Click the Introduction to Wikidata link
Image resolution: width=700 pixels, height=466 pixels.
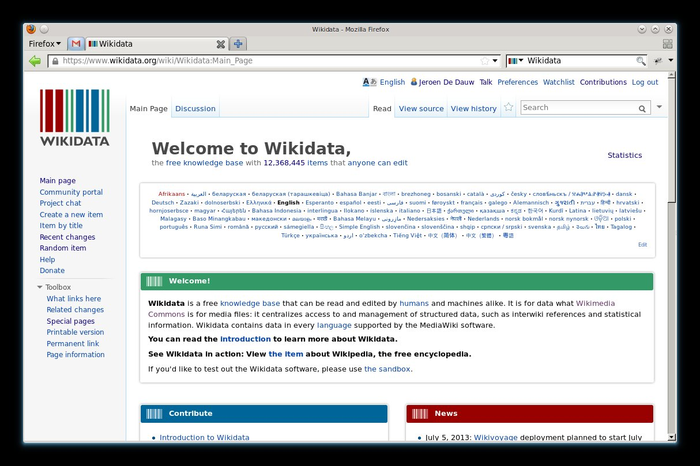pos(204,437)
